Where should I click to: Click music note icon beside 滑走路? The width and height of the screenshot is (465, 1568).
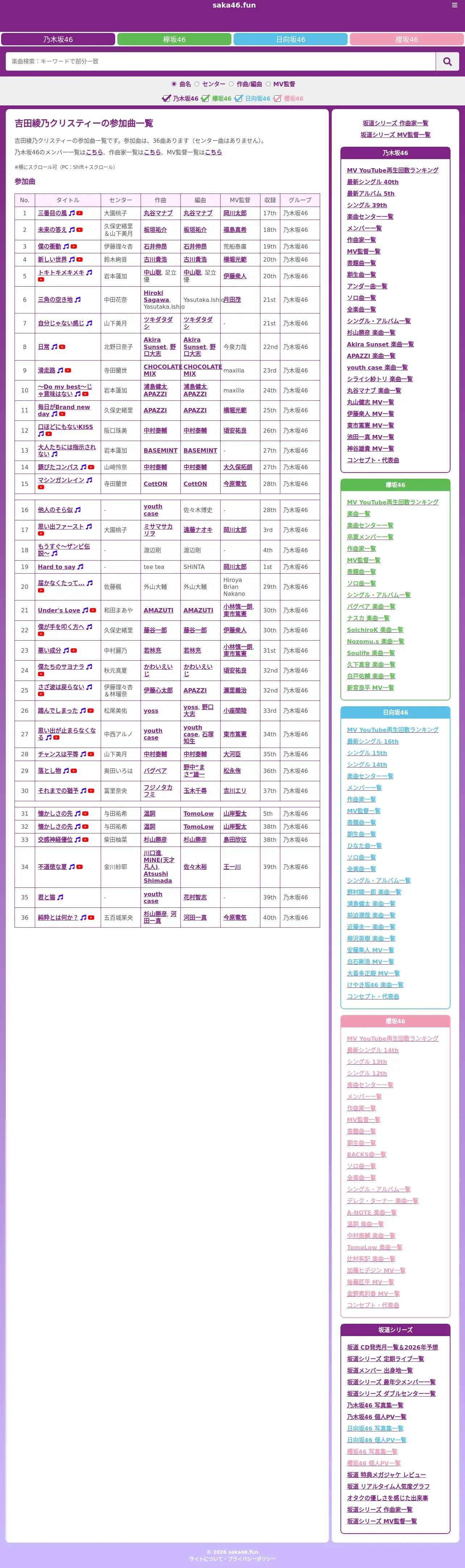tap(60, 371)
